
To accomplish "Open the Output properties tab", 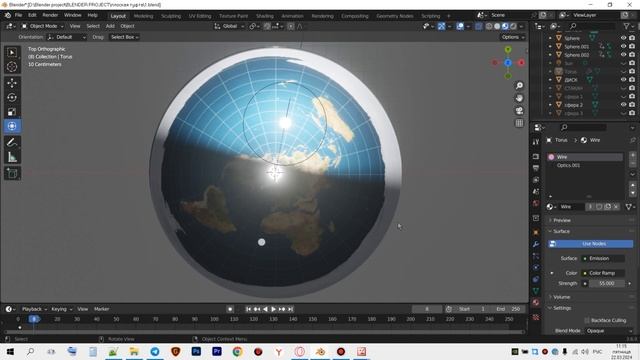I will (x=536, y=168).
